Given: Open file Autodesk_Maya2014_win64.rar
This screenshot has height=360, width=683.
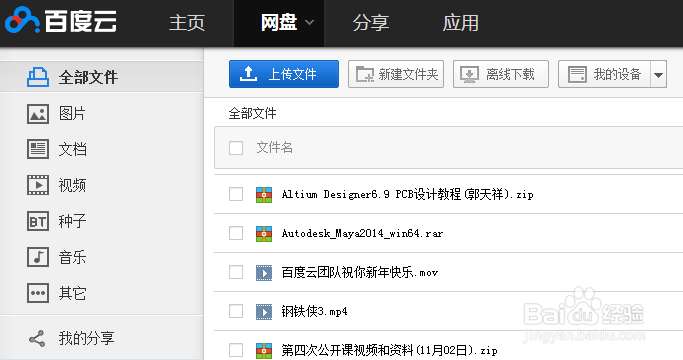Looking at the screenshot, I should (362, 234).
